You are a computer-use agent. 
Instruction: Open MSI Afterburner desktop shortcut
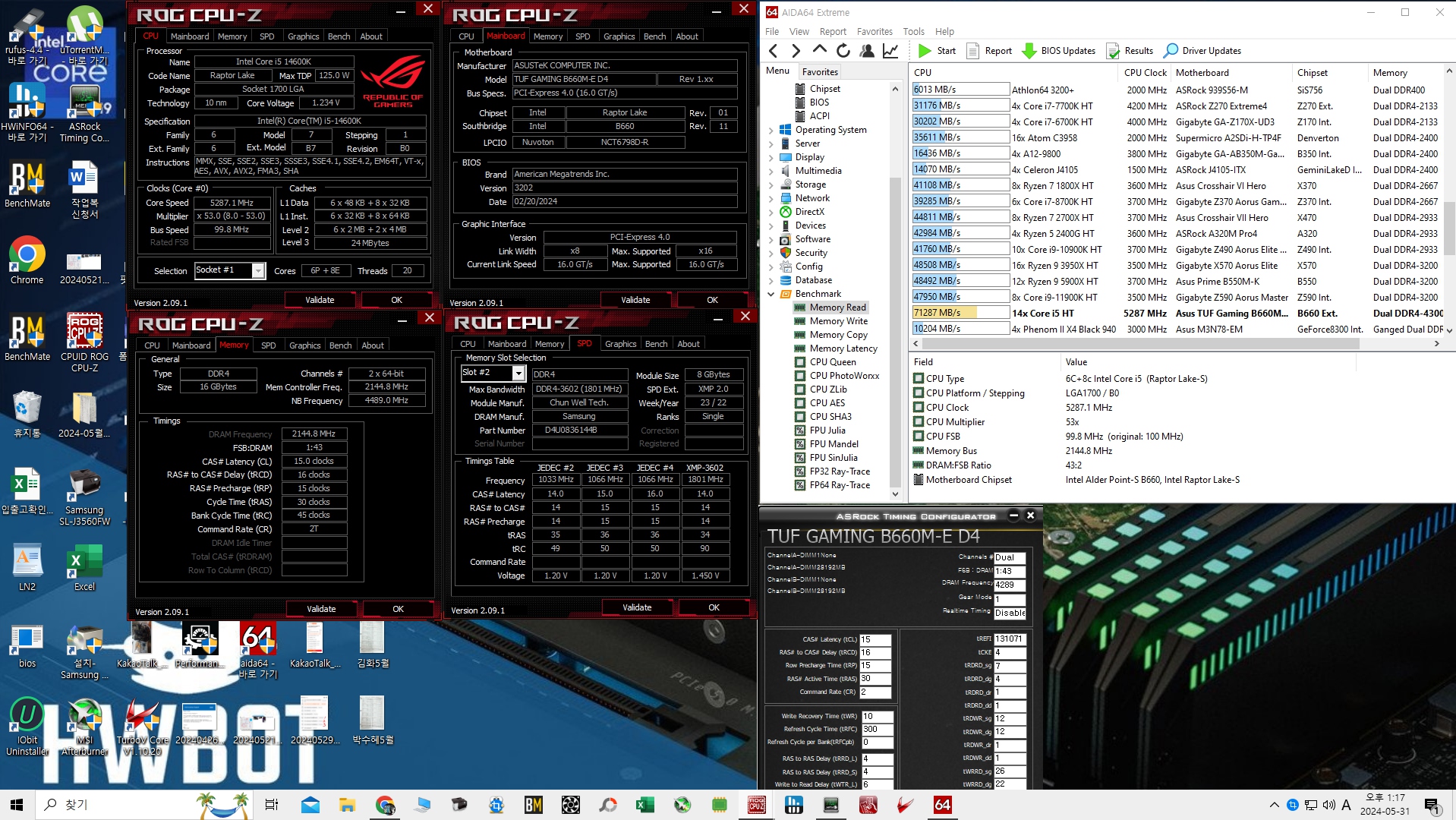[x=84, y=727]
